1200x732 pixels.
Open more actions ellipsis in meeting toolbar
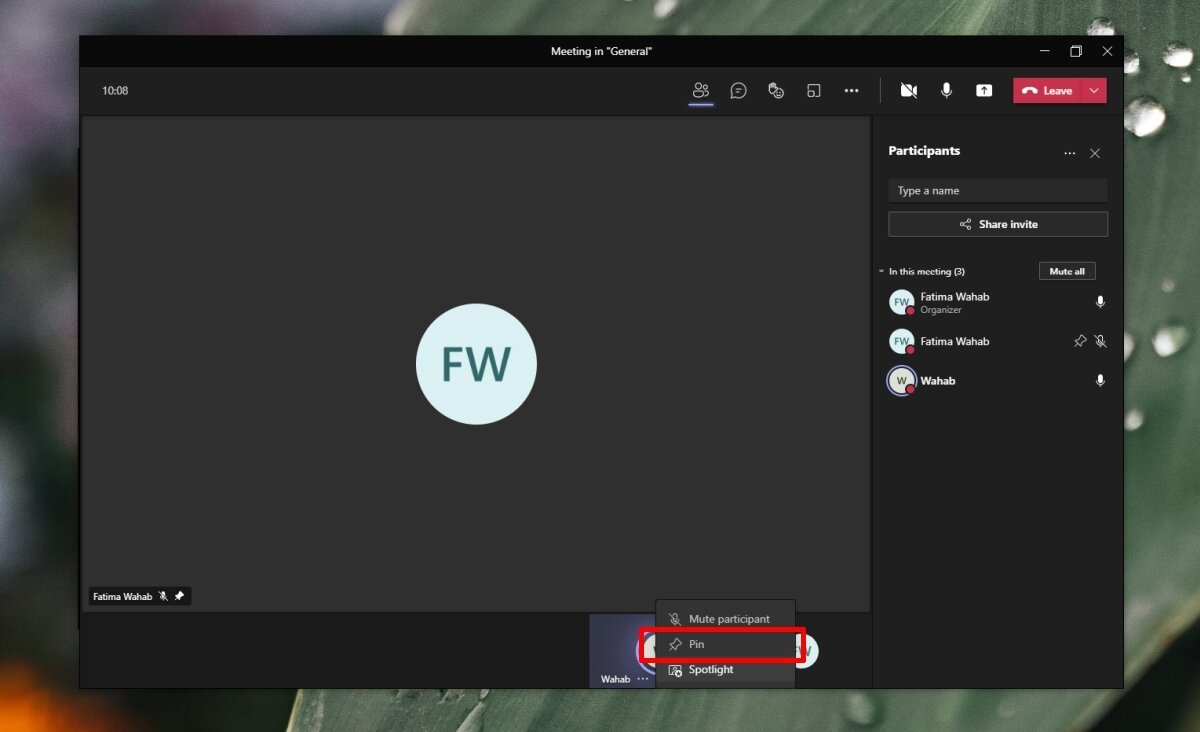coord(851,91)
